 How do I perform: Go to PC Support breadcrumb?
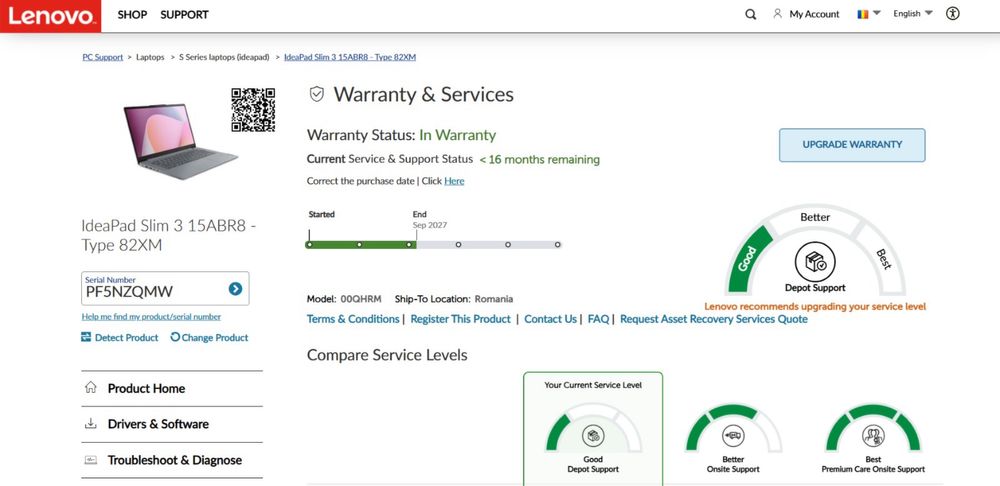point(103,57)
